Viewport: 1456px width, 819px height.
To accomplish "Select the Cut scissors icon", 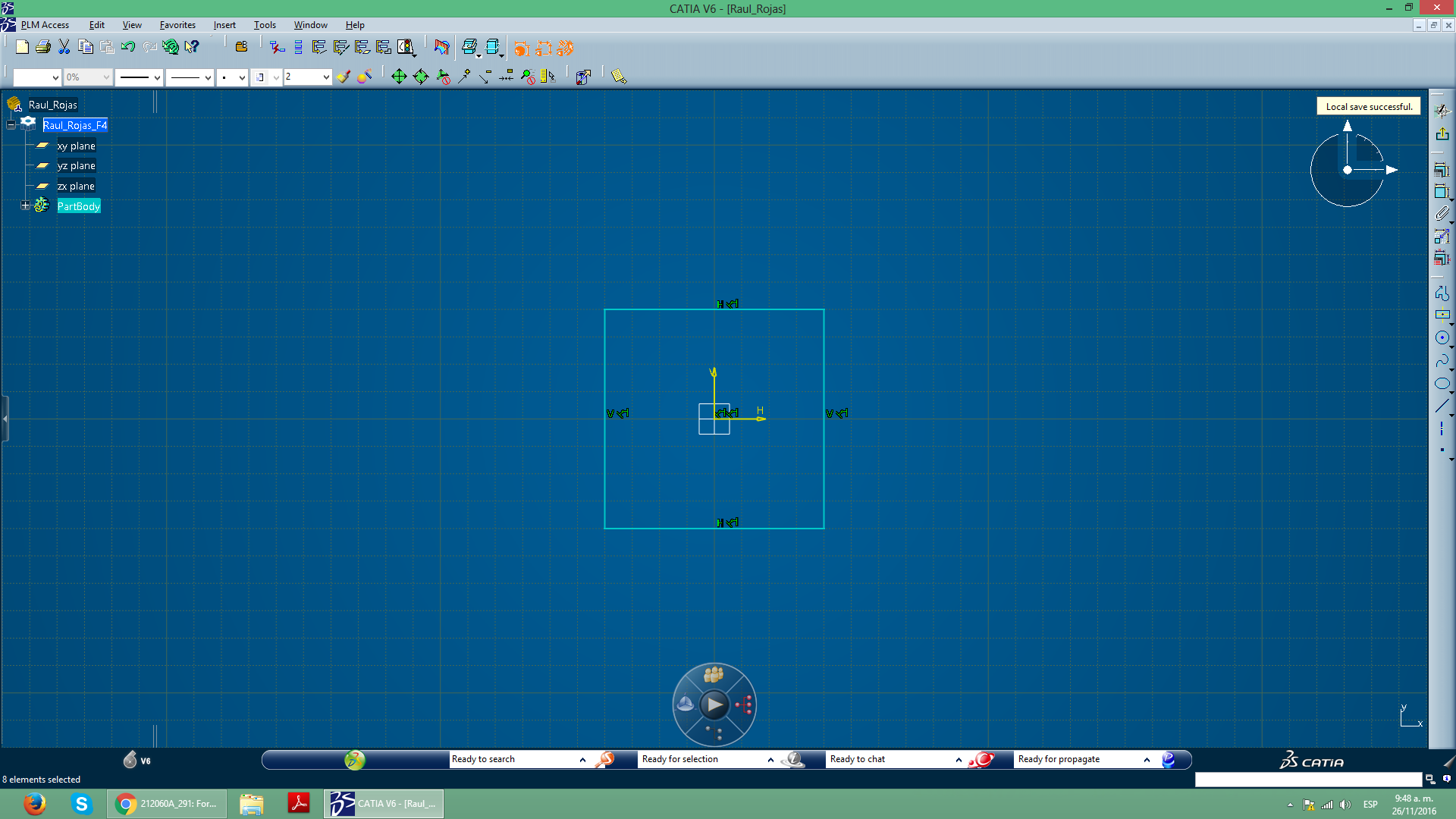I will [64, 47].
